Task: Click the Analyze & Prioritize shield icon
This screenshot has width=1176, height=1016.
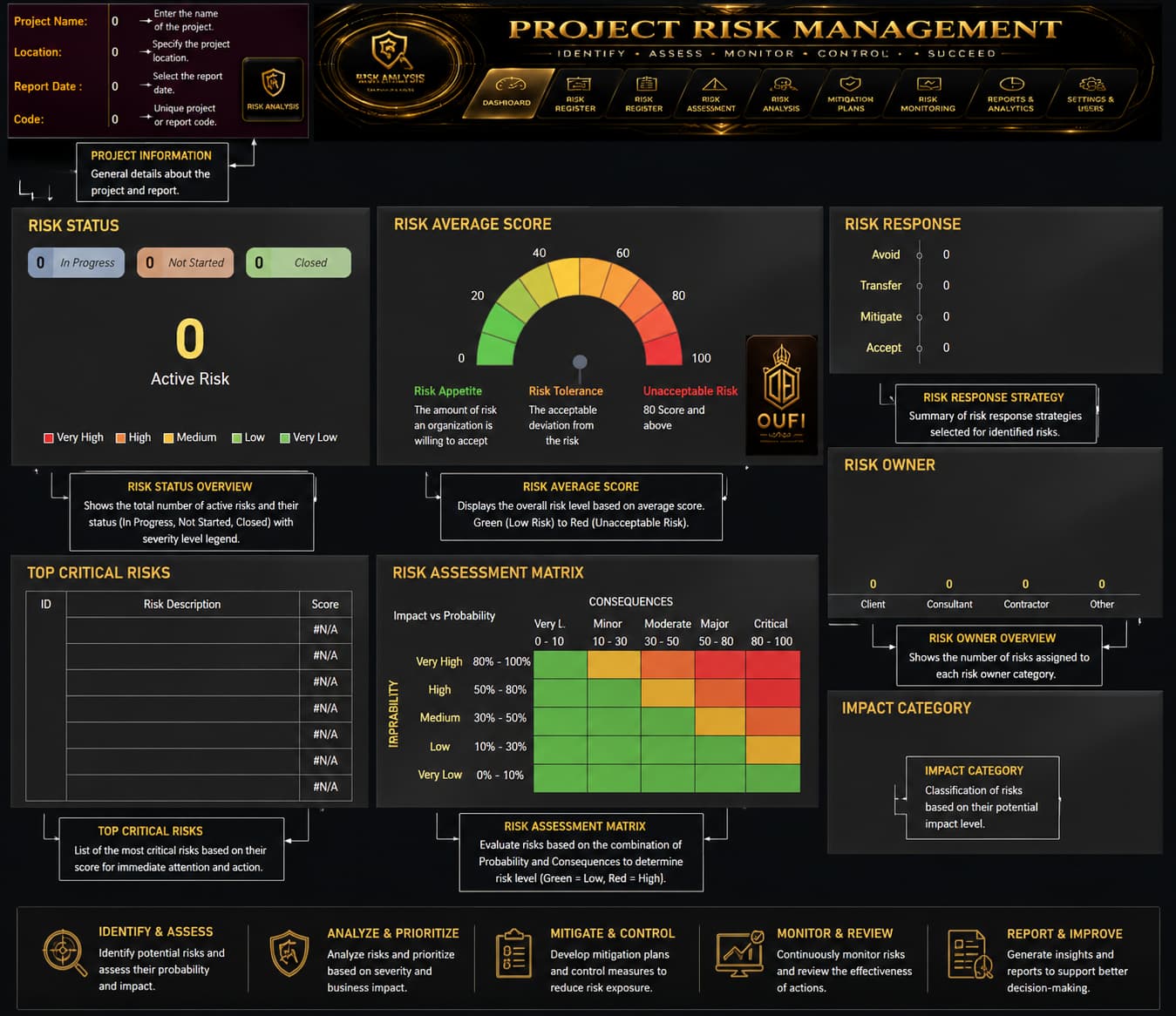Action: pos(289,953)
